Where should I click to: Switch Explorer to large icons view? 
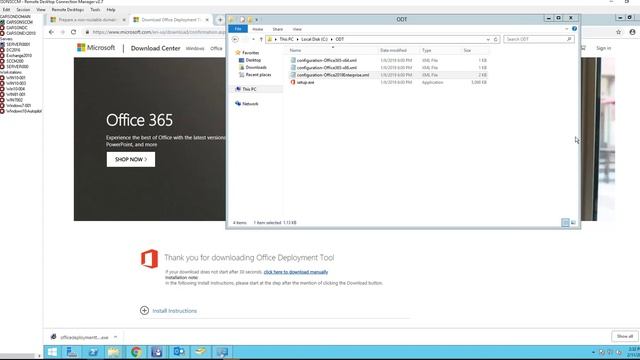point(573,222)
